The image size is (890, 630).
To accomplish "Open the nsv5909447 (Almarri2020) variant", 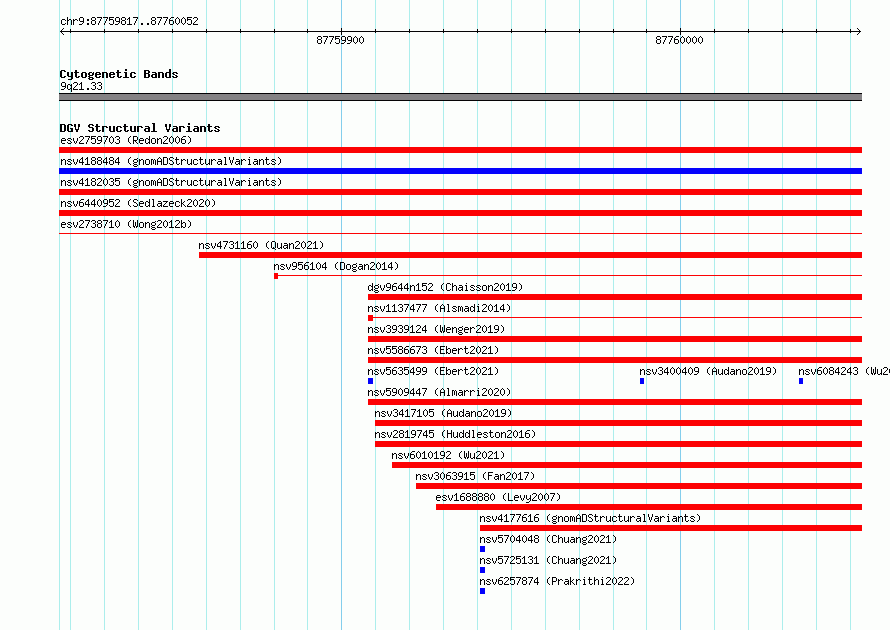I will (x=439, y=392).
